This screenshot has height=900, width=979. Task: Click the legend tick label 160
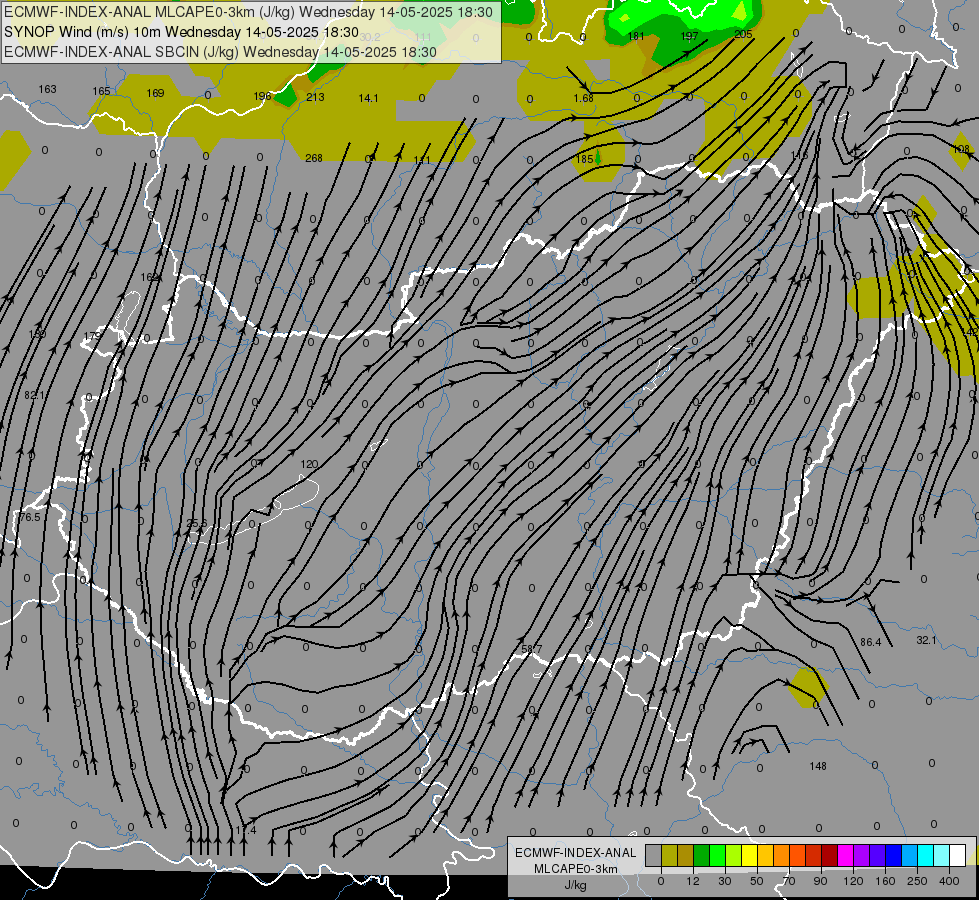885,881
